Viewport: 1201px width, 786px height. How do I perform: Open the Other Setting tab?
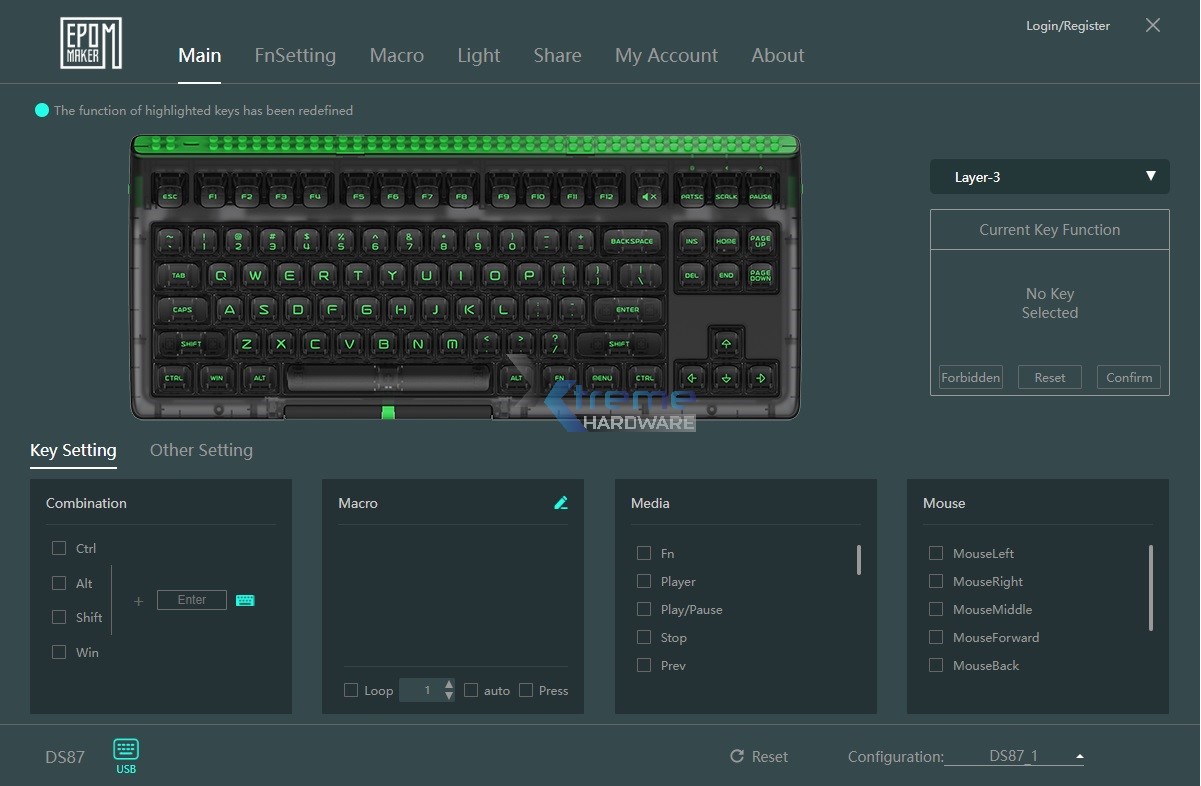201,450
